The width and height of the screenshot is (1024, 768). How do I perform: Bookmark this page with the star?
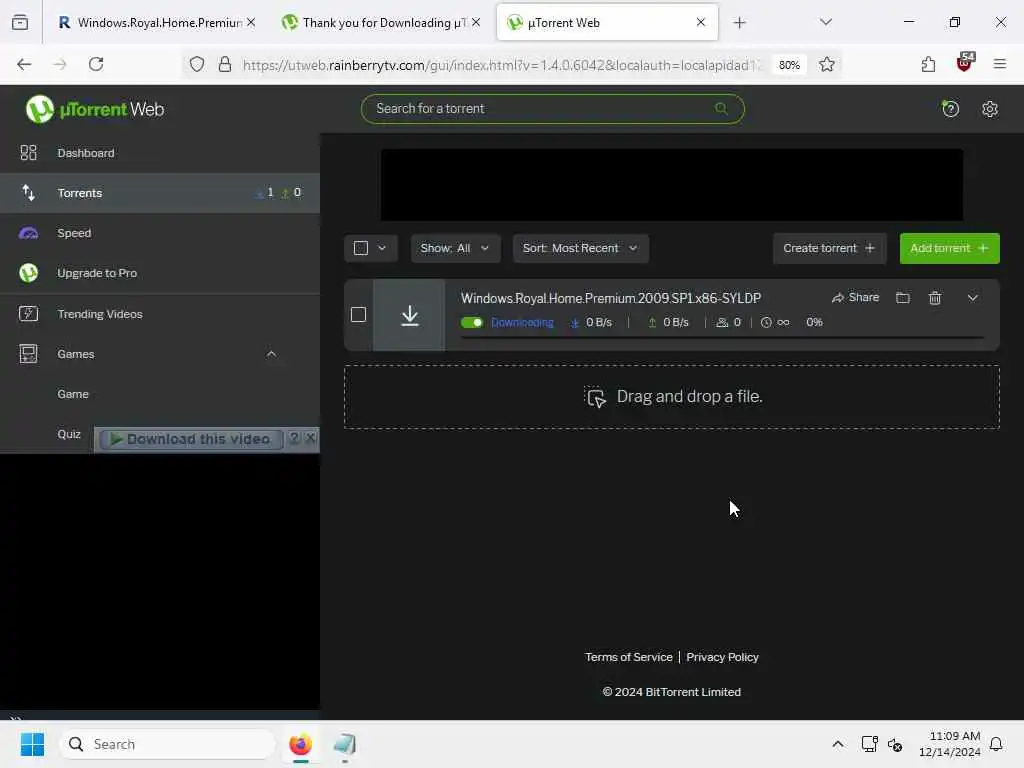tap(827, 64)
